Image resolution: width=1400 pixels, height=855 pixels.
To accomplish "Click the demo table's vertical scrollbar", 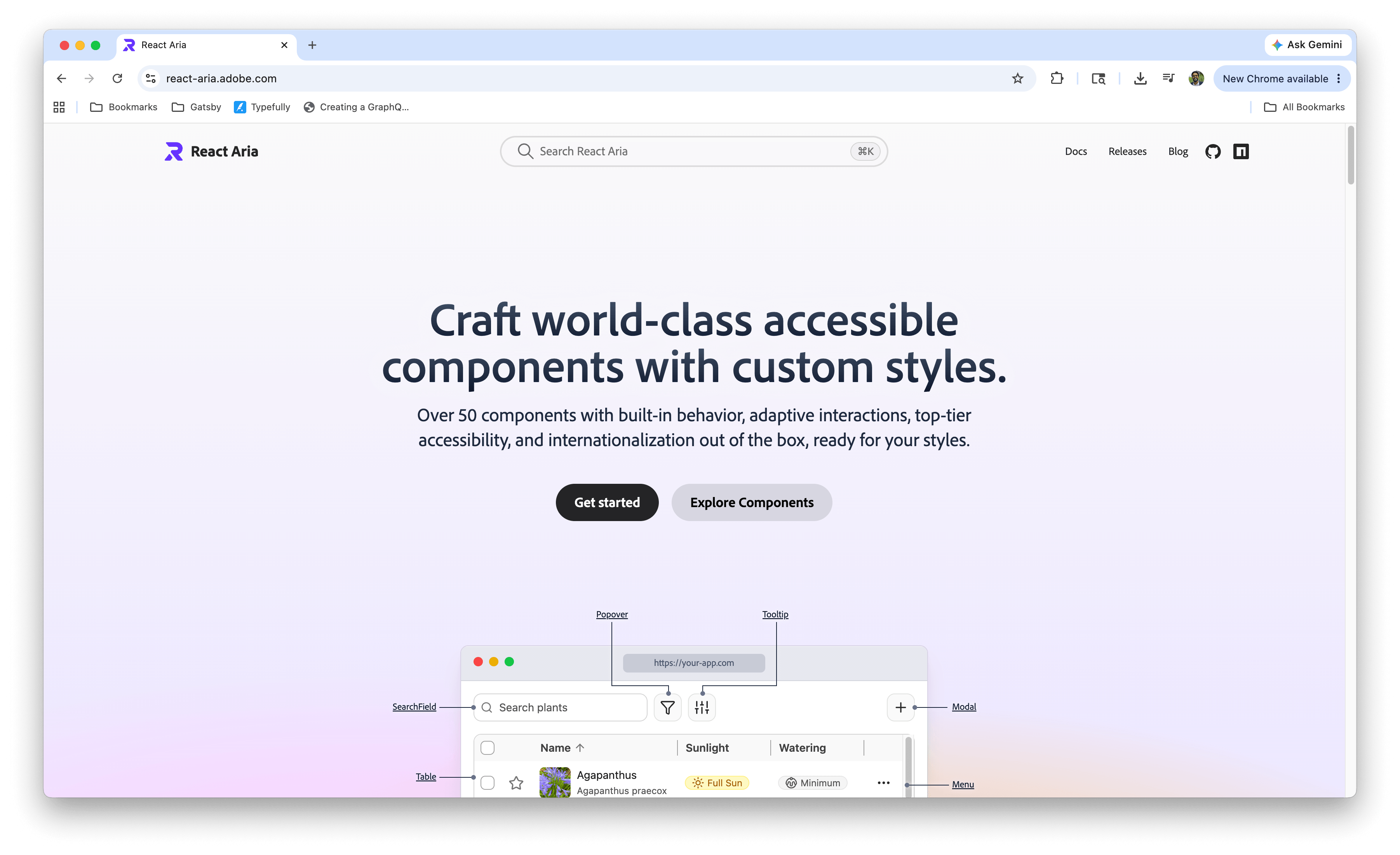I will pos(908,767).
